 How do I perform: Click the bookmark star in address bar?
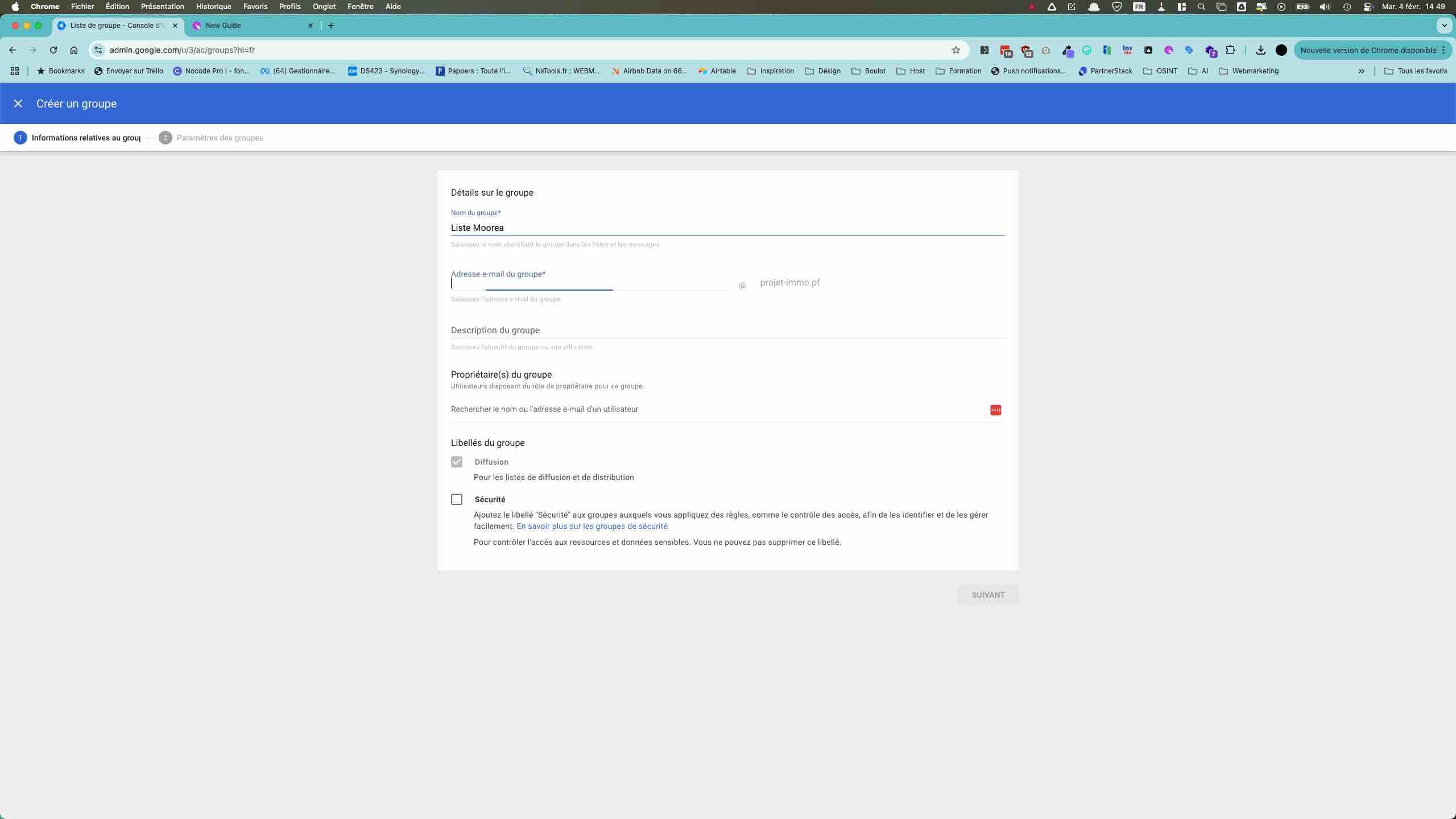point(956,50)
